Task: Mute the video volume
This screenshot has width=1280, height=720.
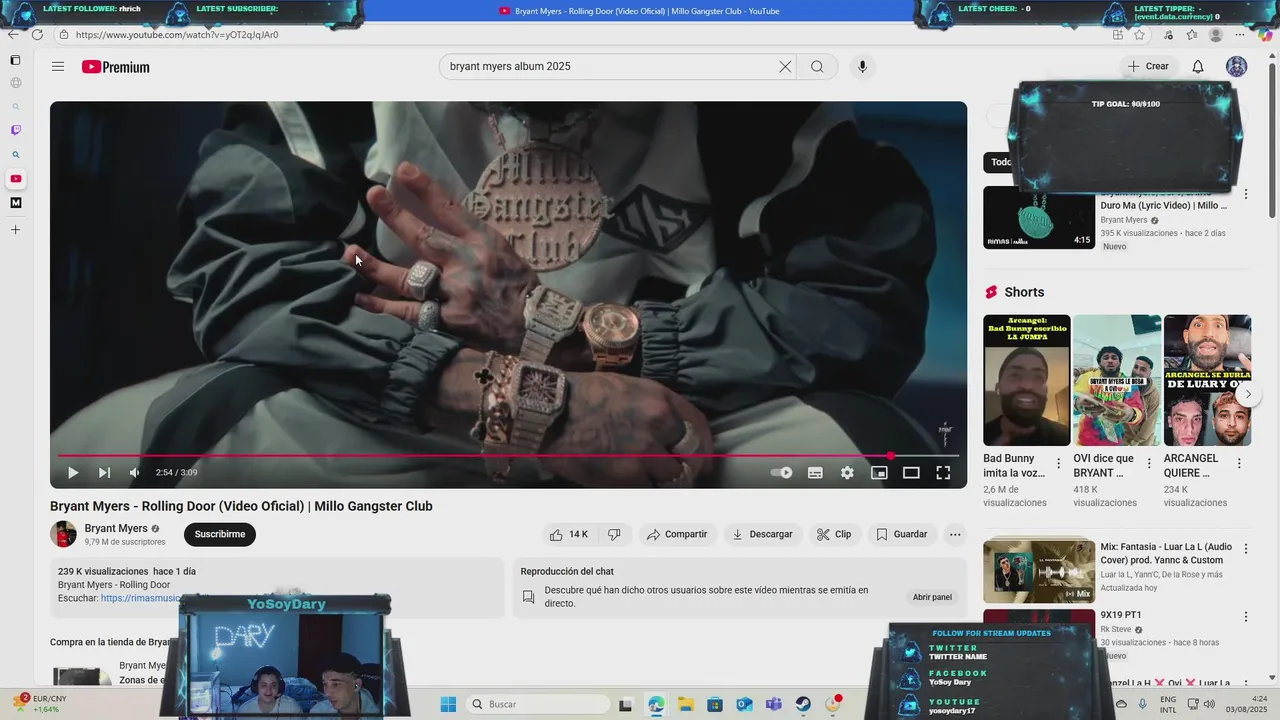Action: coord(134,473)
